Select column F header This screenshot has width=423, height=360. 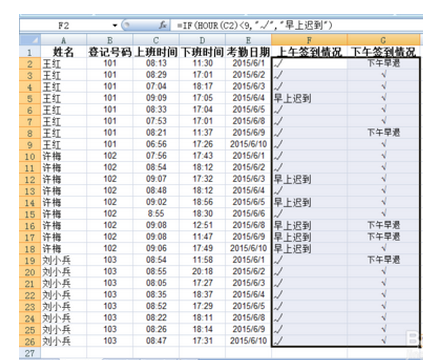click(x=309, y=40)
